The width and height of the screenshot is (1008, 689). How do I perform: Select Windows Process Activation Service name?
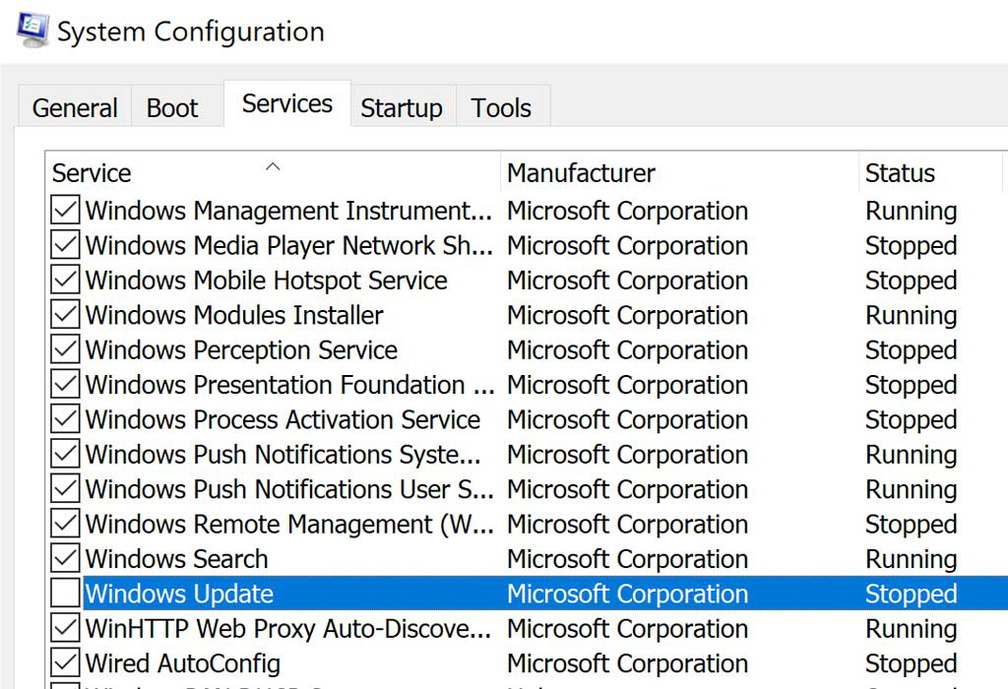(x=283, y=419)
